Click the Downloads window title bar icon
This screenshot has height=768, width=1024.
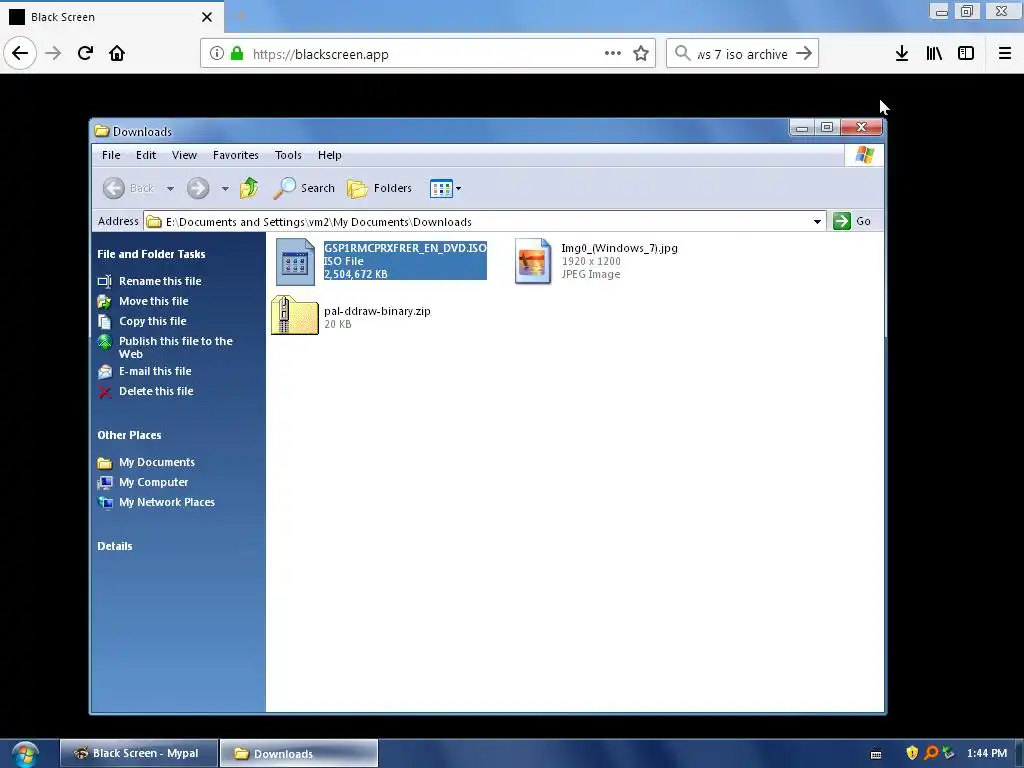pos(101,131)
